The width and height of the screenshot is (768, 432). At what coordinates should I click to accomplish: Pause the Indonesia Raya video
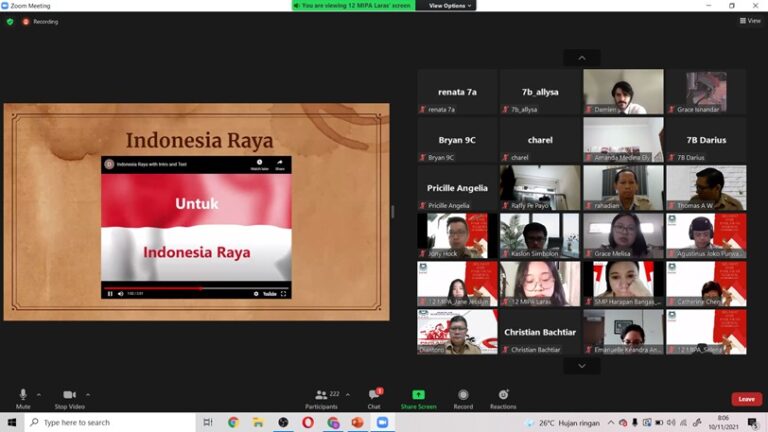pos(110,294)
